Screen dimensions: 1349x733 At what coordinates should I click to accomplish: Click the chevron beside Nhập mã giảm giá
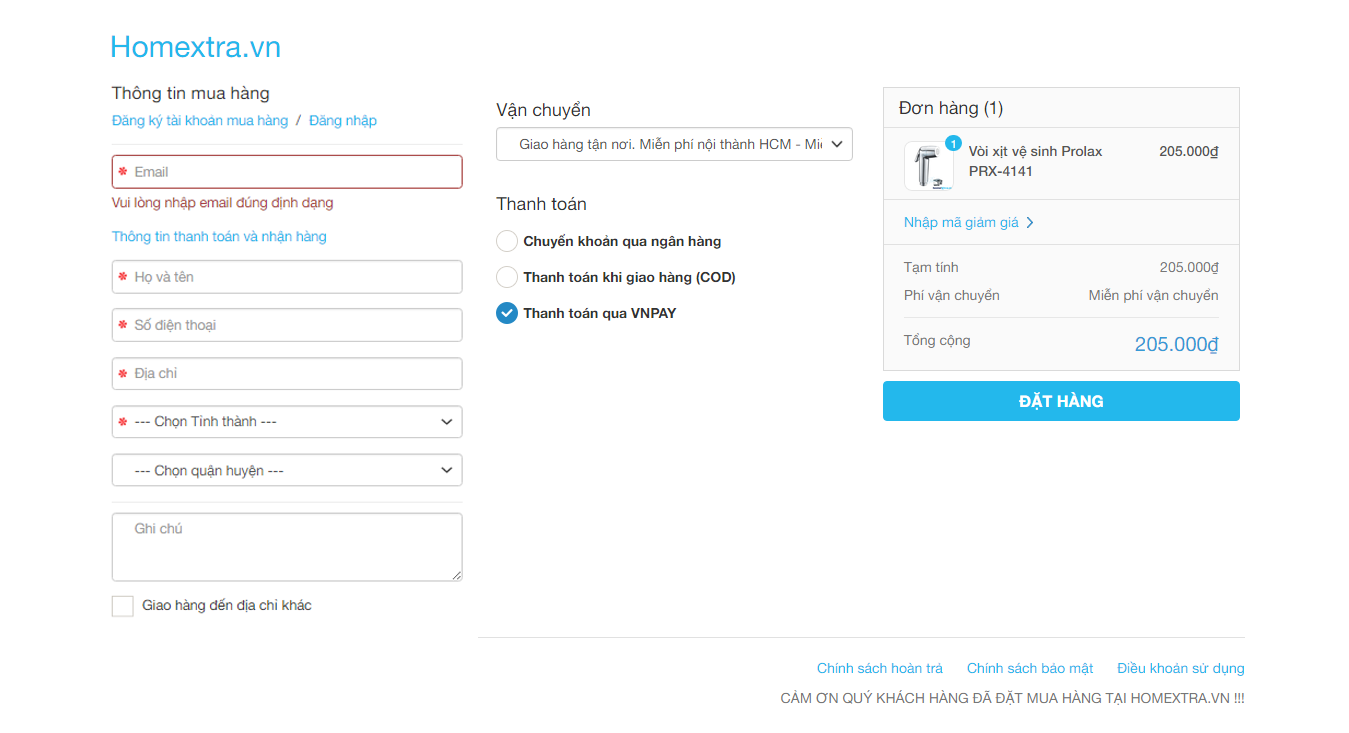point(1030,223)
